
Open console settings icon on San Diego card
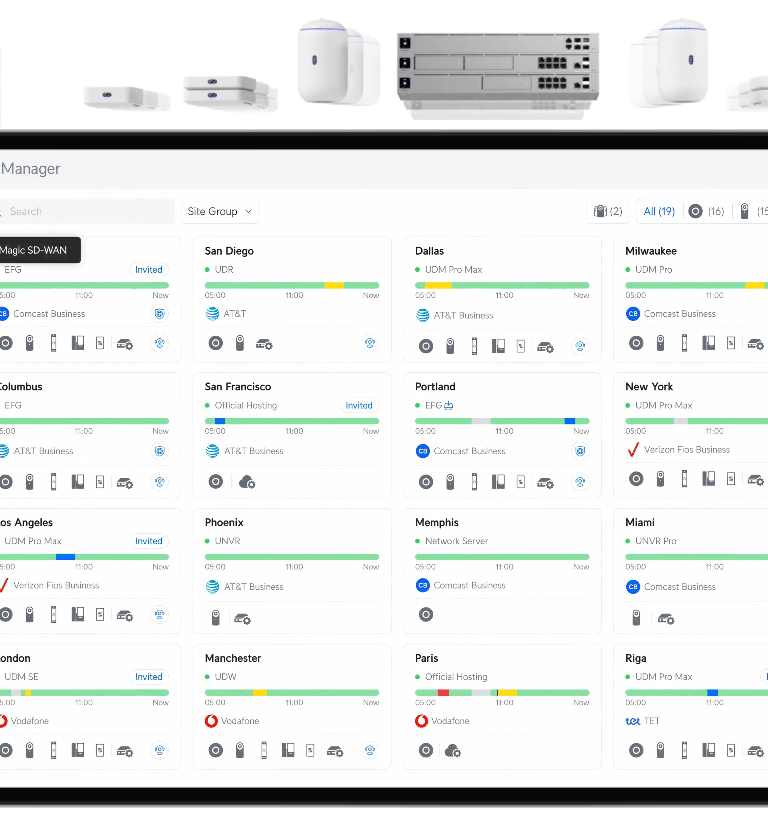click(x=264, y=345)
